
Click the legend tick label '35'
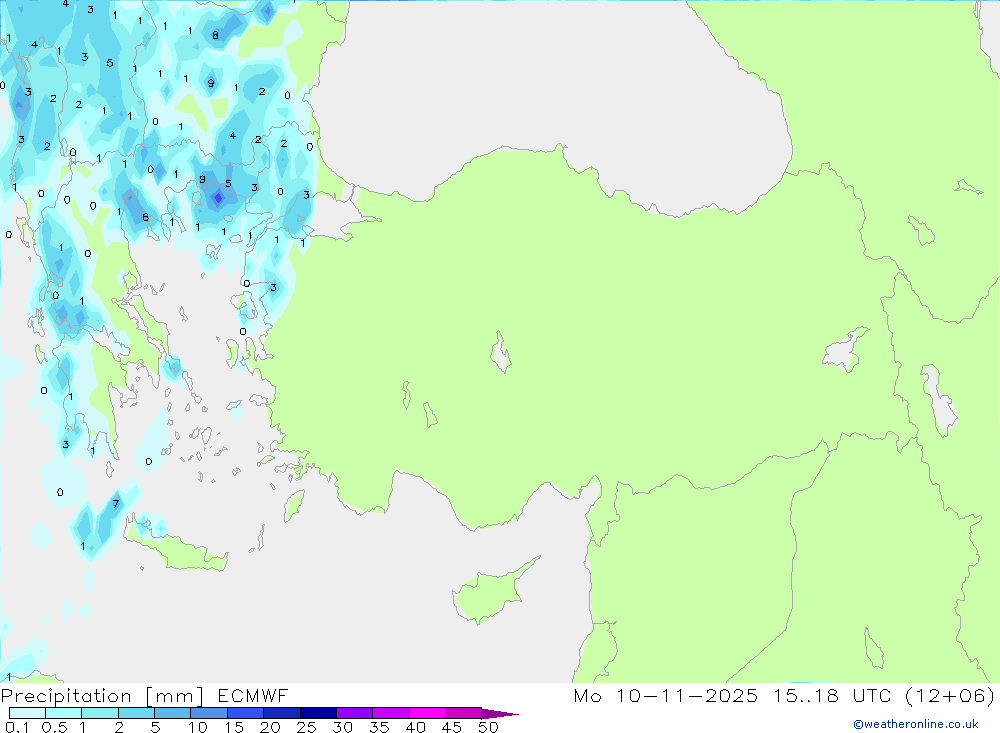[379, 727]
